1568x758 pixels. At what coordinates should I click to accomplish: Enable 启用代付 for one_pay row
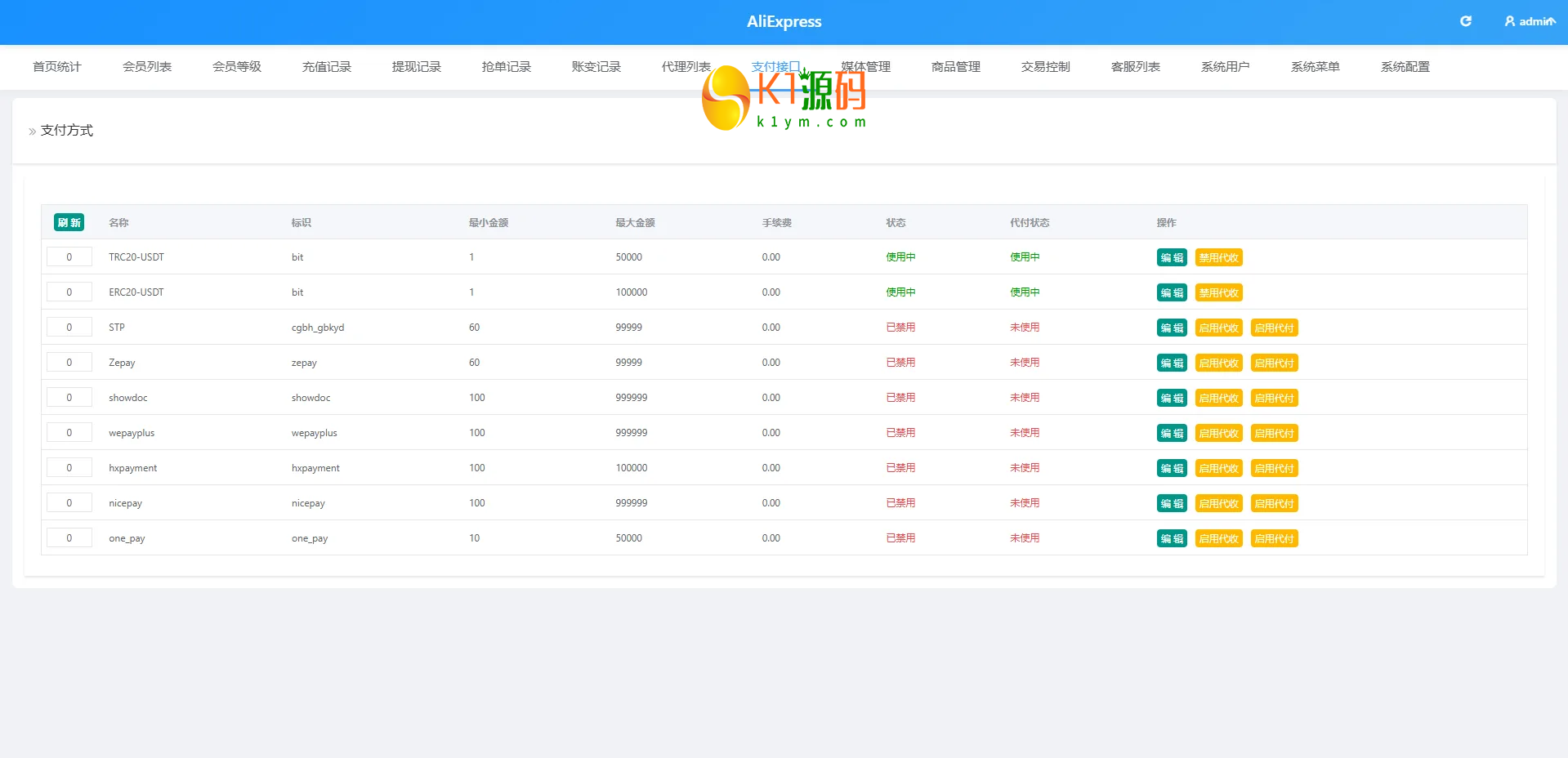[x=1274, y=538]
